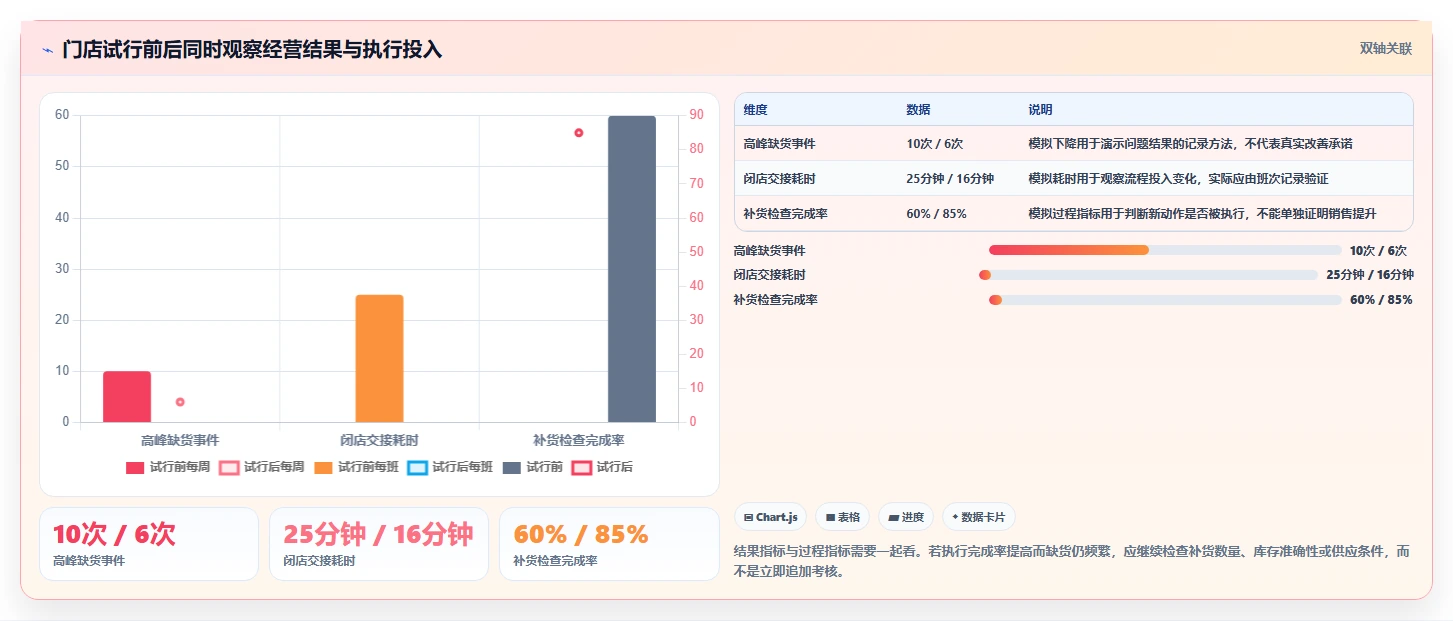Click the red 高峰缺货事件 bar
1453x621 pixels.
coord(127,397)
